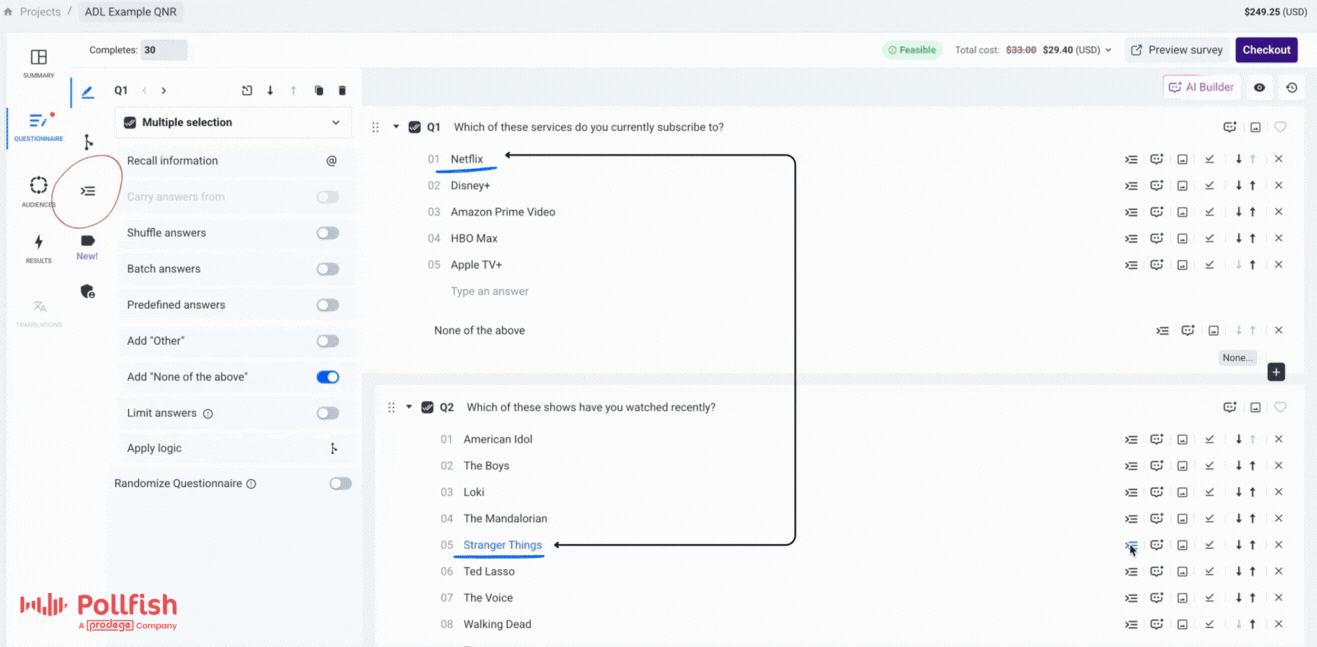Screen dimensions: 1317x647
Task: Favorite Q2 with the heart icon
Action: tap(1280, 407)
